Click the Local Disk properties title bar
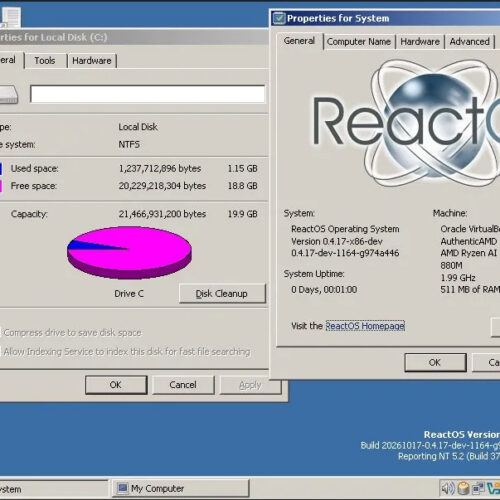Screen dimensions: 500x500 point(134,37)
